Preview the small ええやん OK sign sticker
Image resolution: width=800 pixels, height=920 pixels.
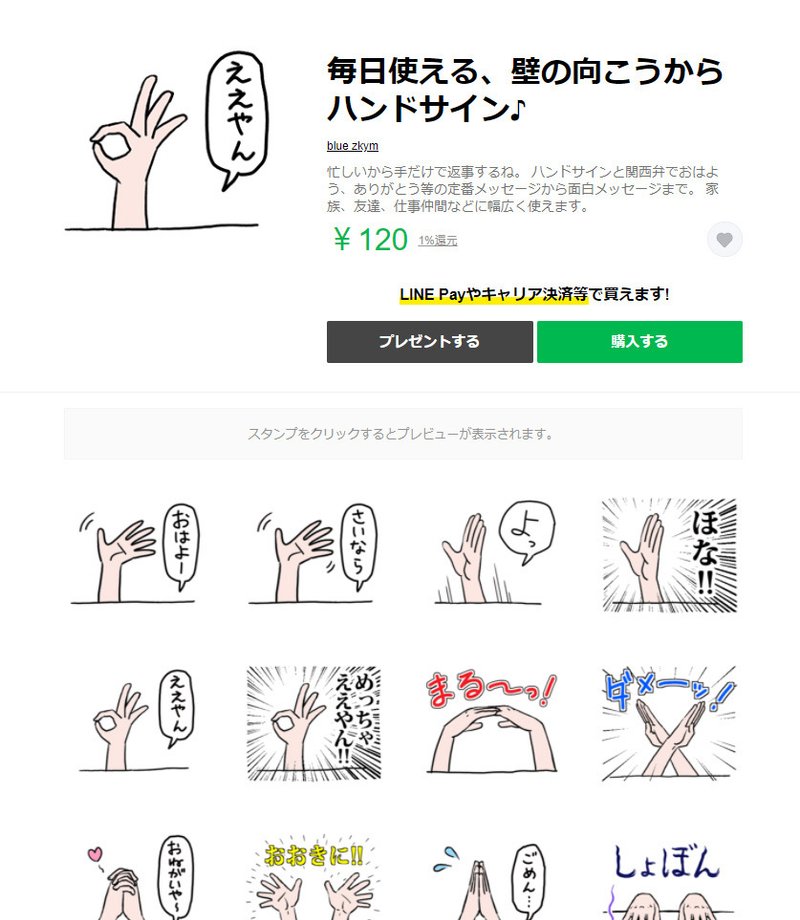[137, 722]
